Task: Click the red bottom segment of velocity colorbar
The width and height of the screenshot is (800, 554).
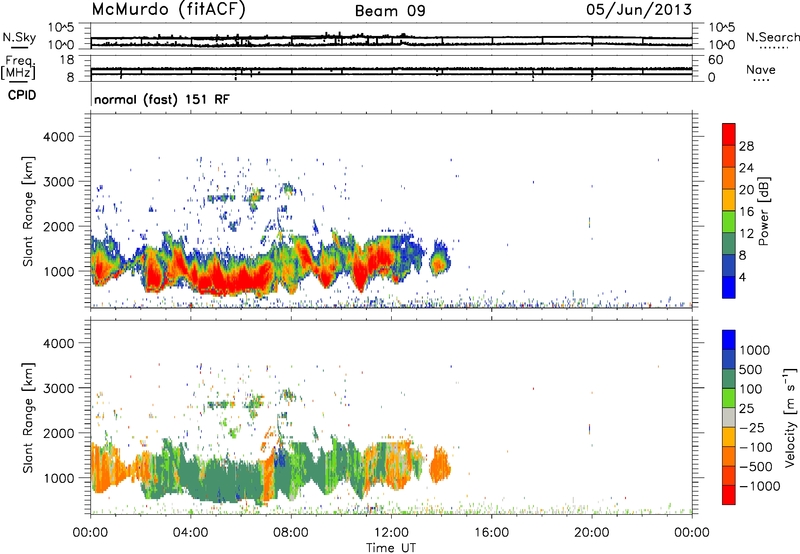Action: [x=729, y=495]
